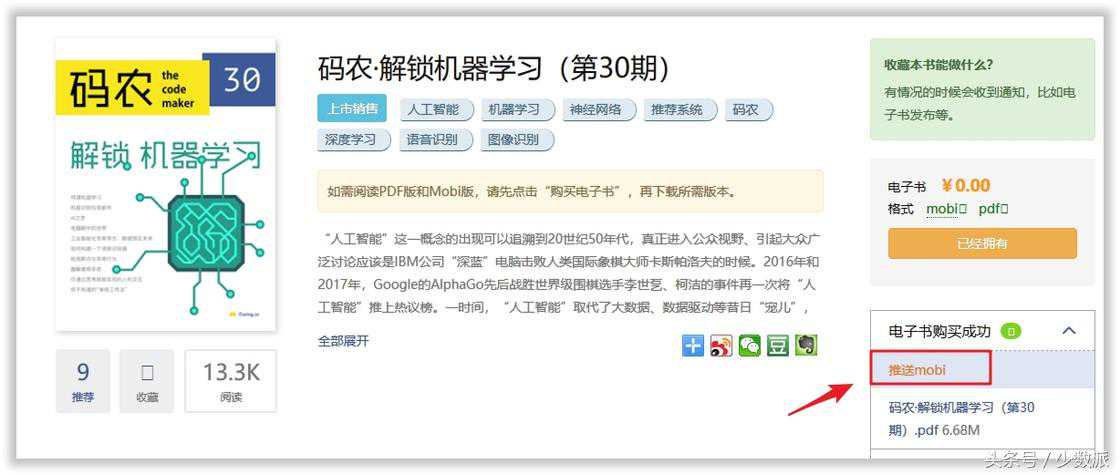This screenshot has height=475, width=1120.
Task: Toggle the 收藏 favorite box
Action: pyautogui.click(x=147, y=381)
